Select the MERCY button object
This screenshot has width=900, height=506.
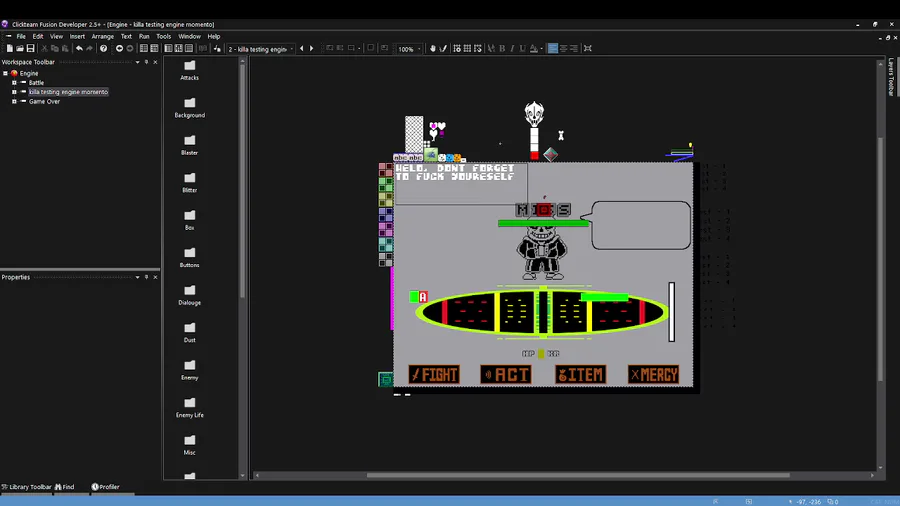tap(653, 375)
